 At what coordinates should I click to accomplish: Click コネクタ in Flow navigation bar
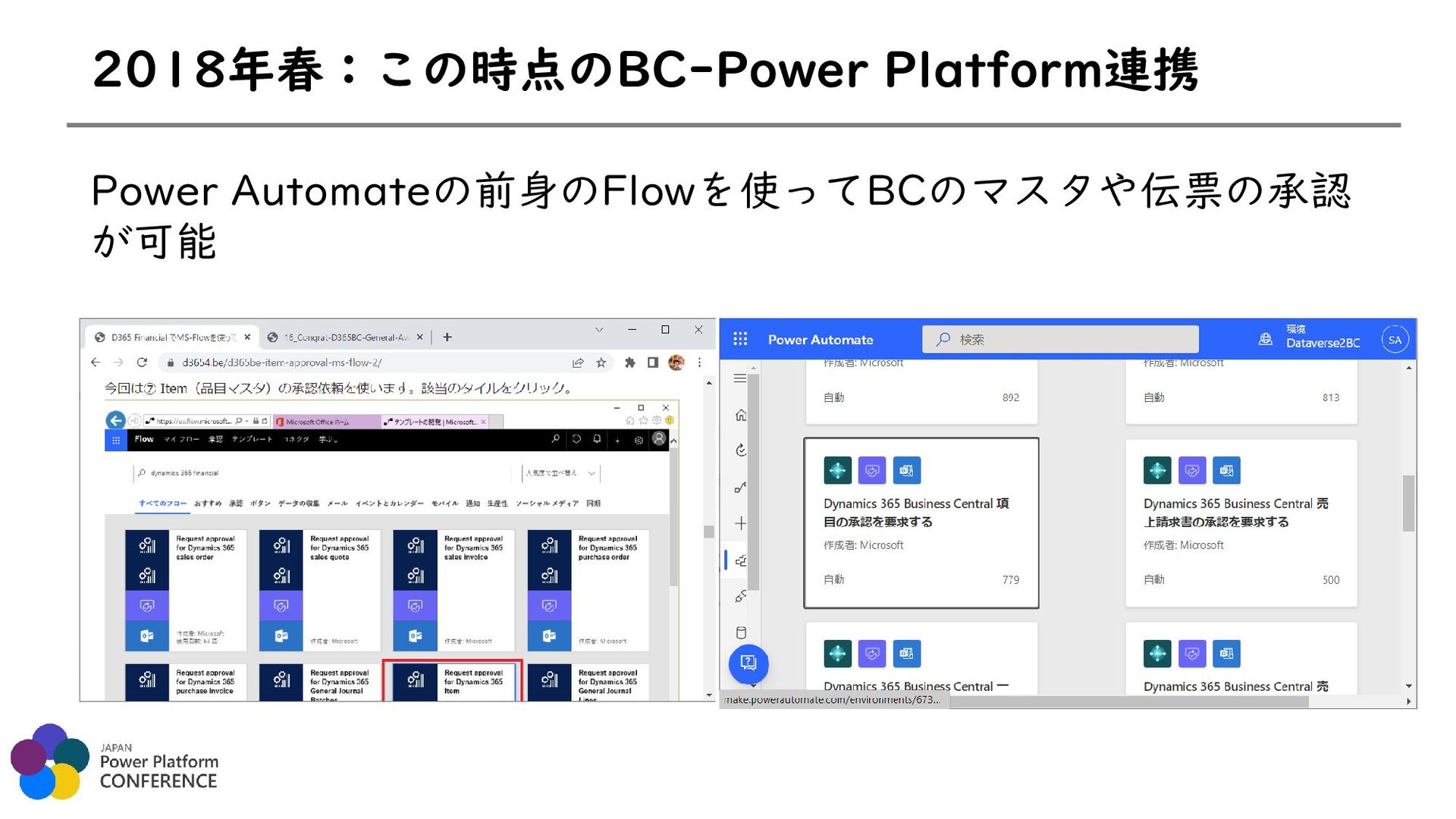[x=296, y=439]
